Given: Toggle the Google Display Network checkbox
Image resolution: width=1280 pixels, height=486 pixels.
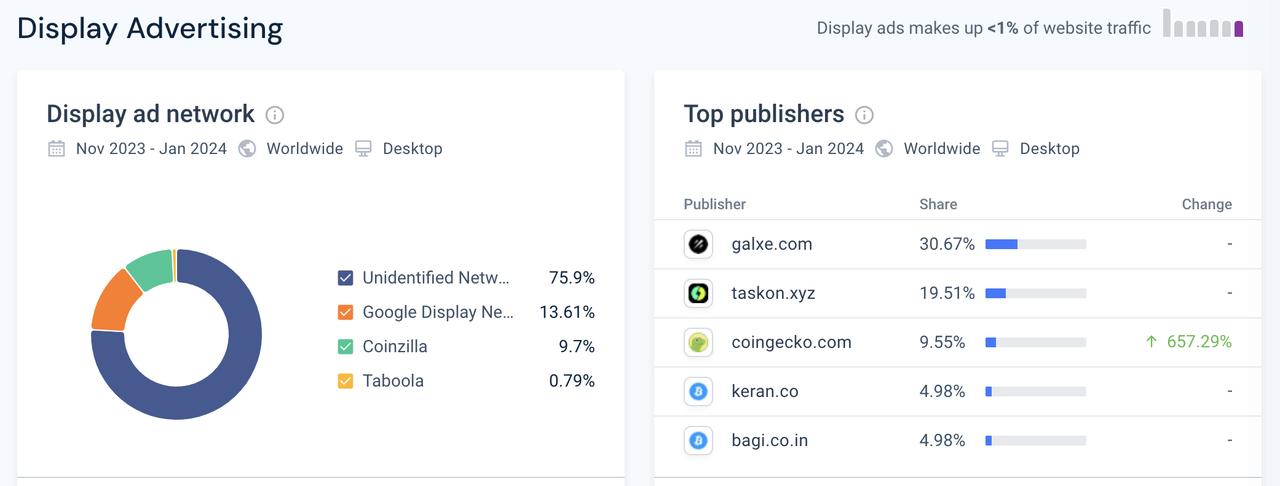Looking at the screenshot, I should tap(346, 312).
